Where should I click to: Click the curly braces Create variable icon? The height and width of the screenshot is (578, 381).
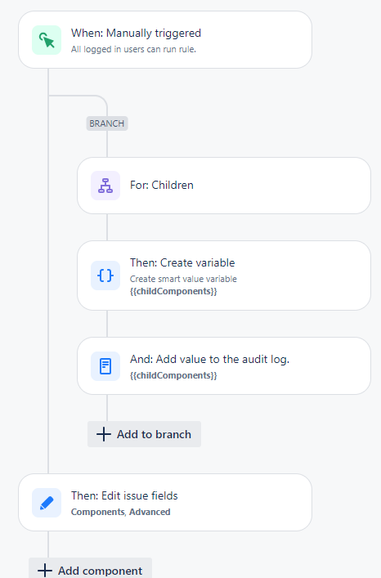105,275
